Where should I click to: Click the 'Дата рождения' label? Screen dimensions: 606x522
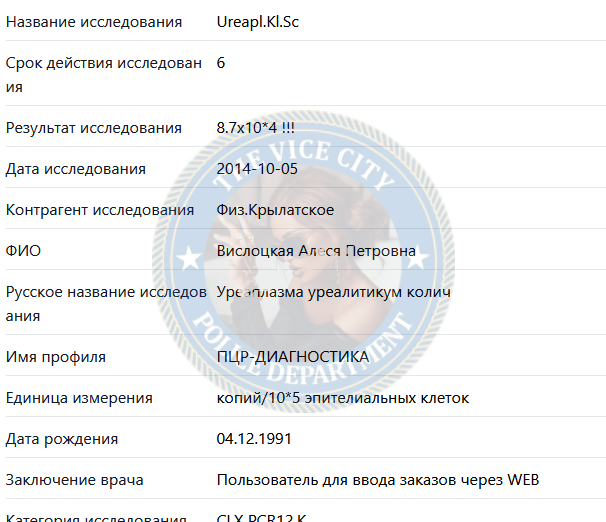point(62,439)
